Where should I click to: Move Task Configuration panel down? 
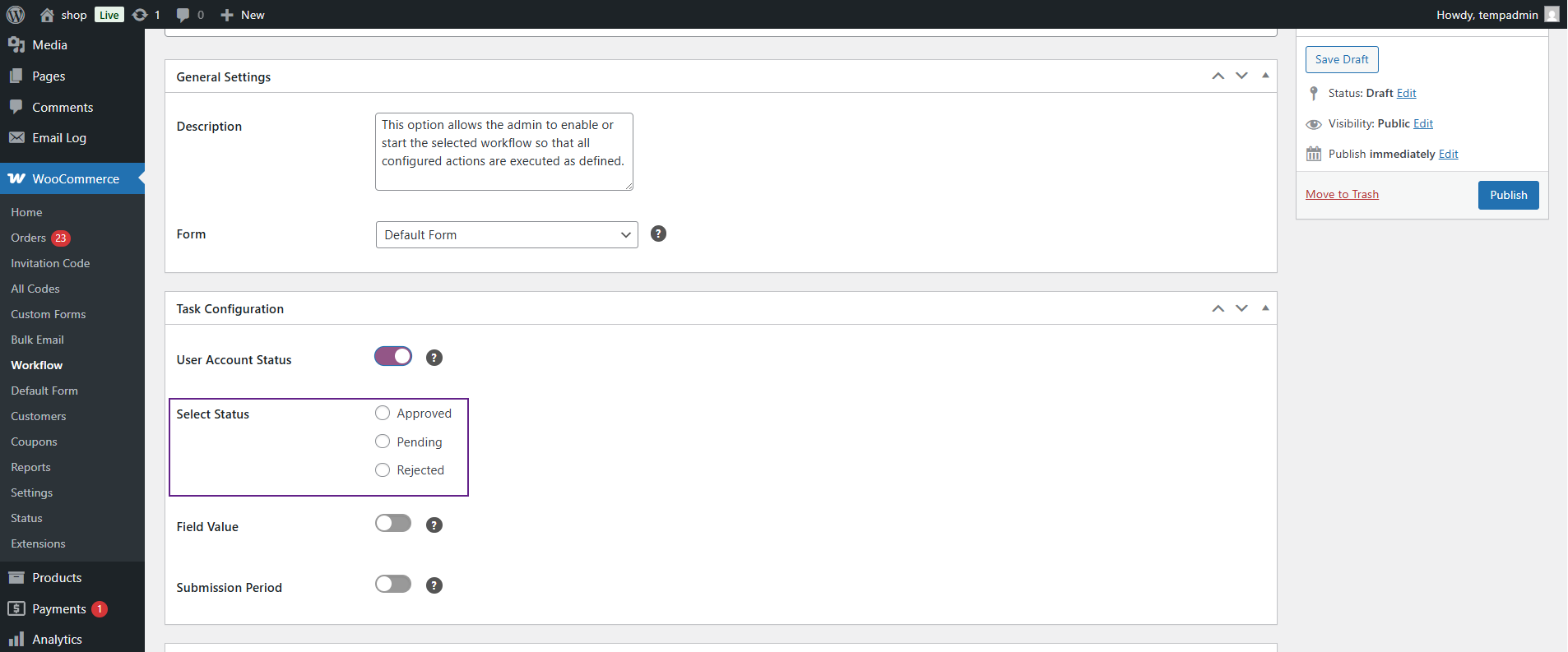1241,308
